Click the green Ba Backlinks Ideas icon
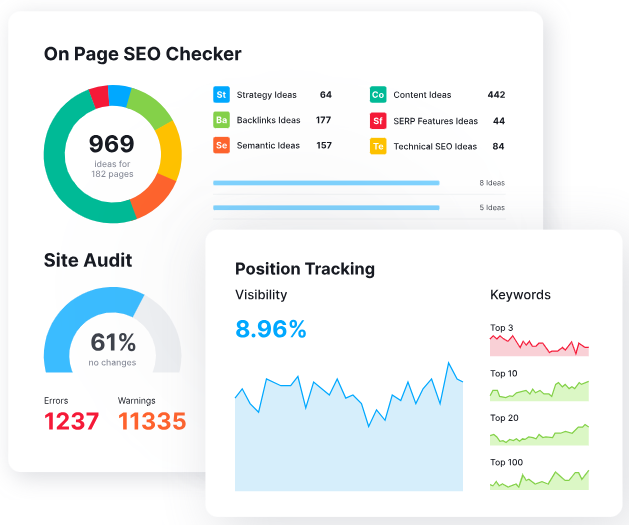Viewport: 629px width, 525px height. 221,120
